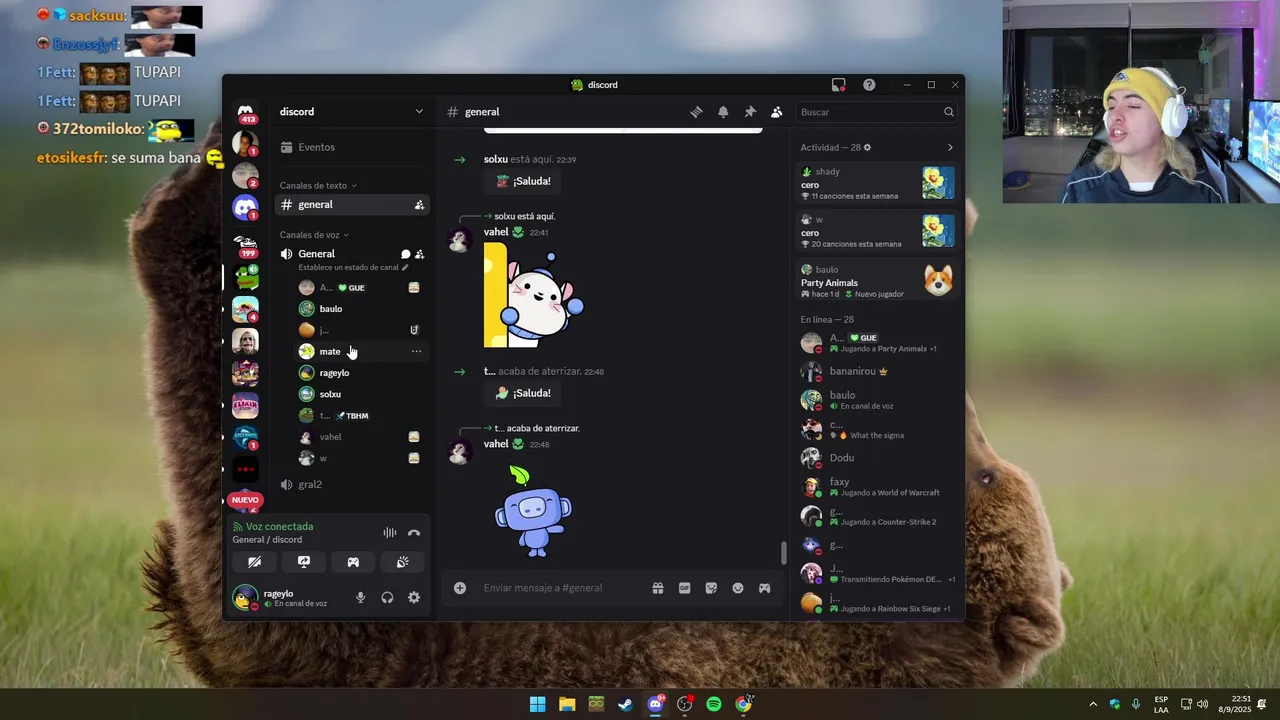Toggle camera on or off
This screenshot has height=720, width=1280.
pyautogui.click(x=255, y=562)
